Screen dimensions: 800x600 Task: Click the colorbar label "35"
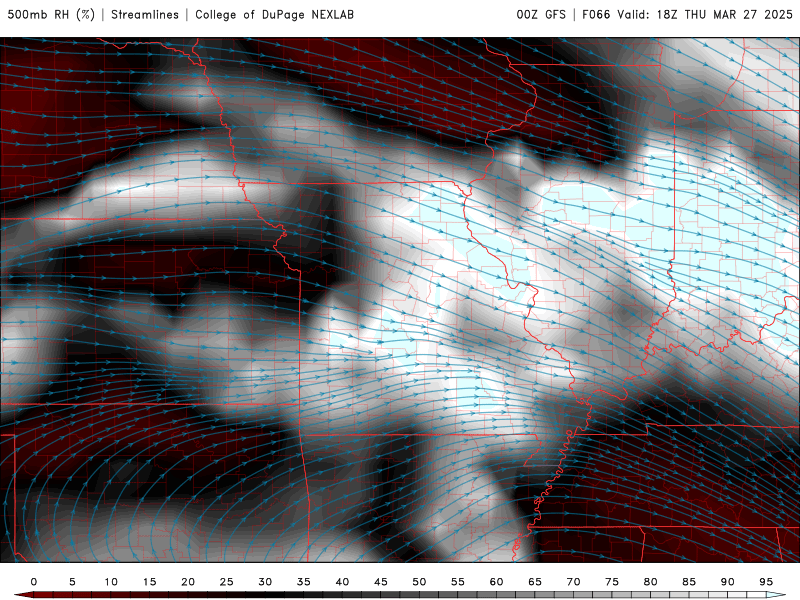click(x=304, y=582)
